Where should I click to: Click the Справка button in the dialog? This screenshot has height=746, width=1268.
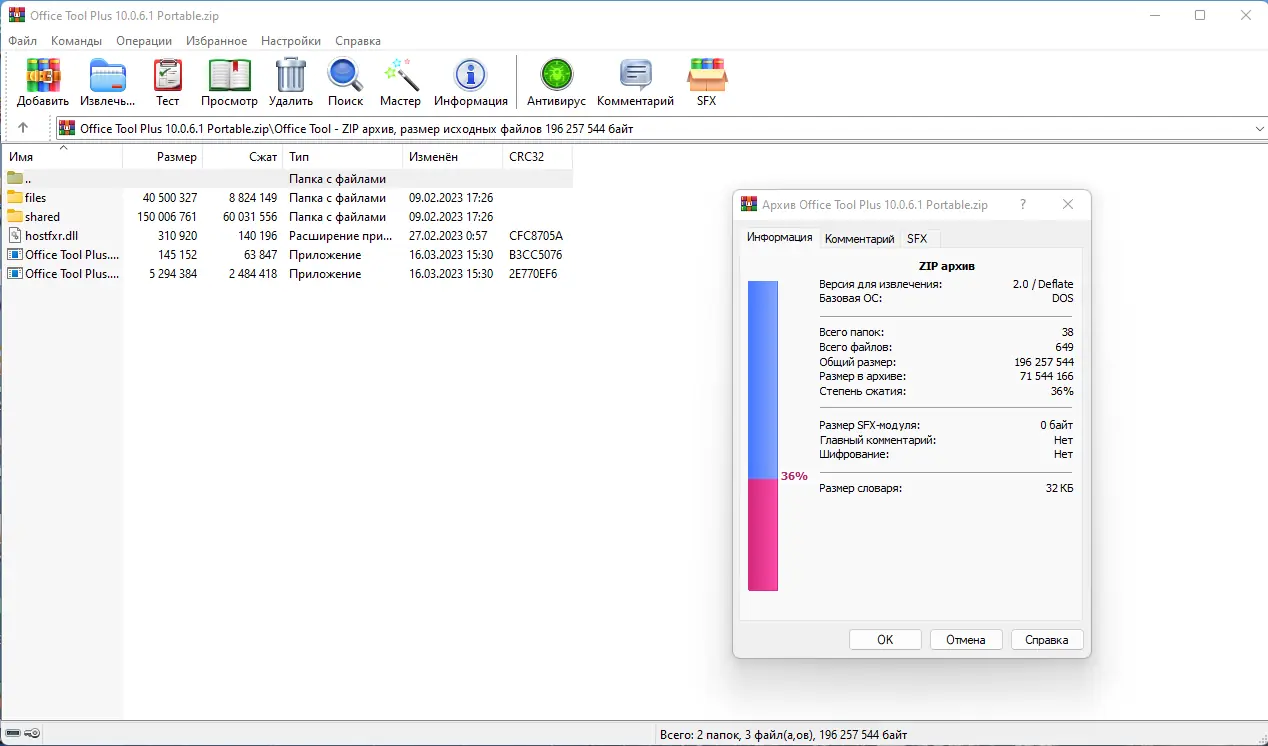(x=1046, y=639)
